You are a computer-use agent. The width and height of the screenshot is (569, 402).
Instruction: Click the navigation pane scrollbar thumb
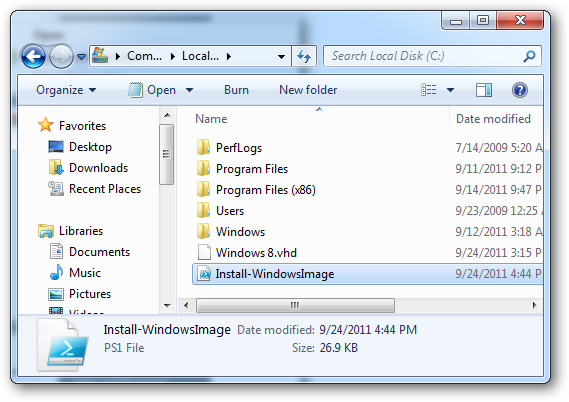point(167,154)
